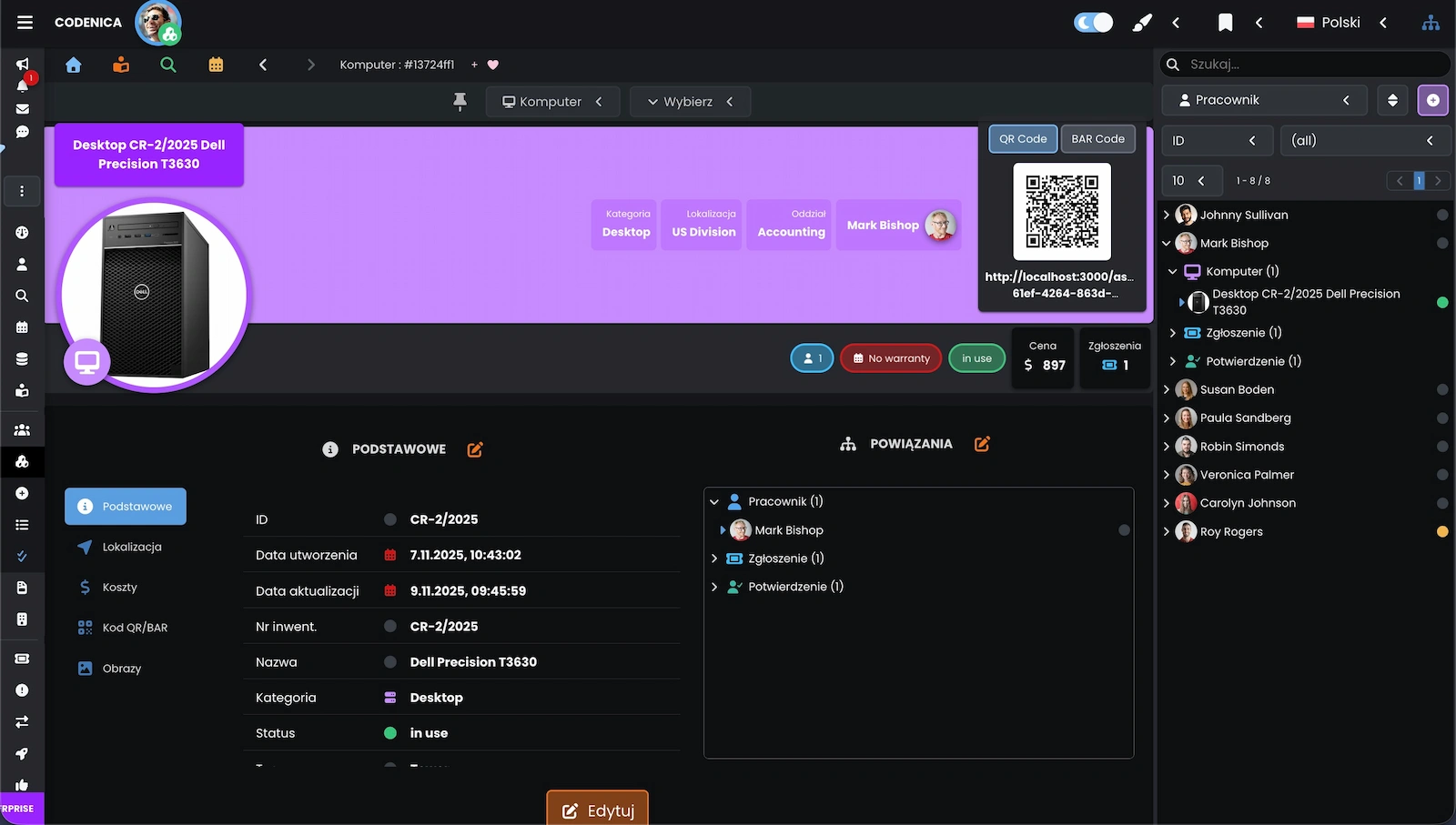Click the BAR Code button
This screenshot has width=1456, height=825.
click(x=1097, y=139)
